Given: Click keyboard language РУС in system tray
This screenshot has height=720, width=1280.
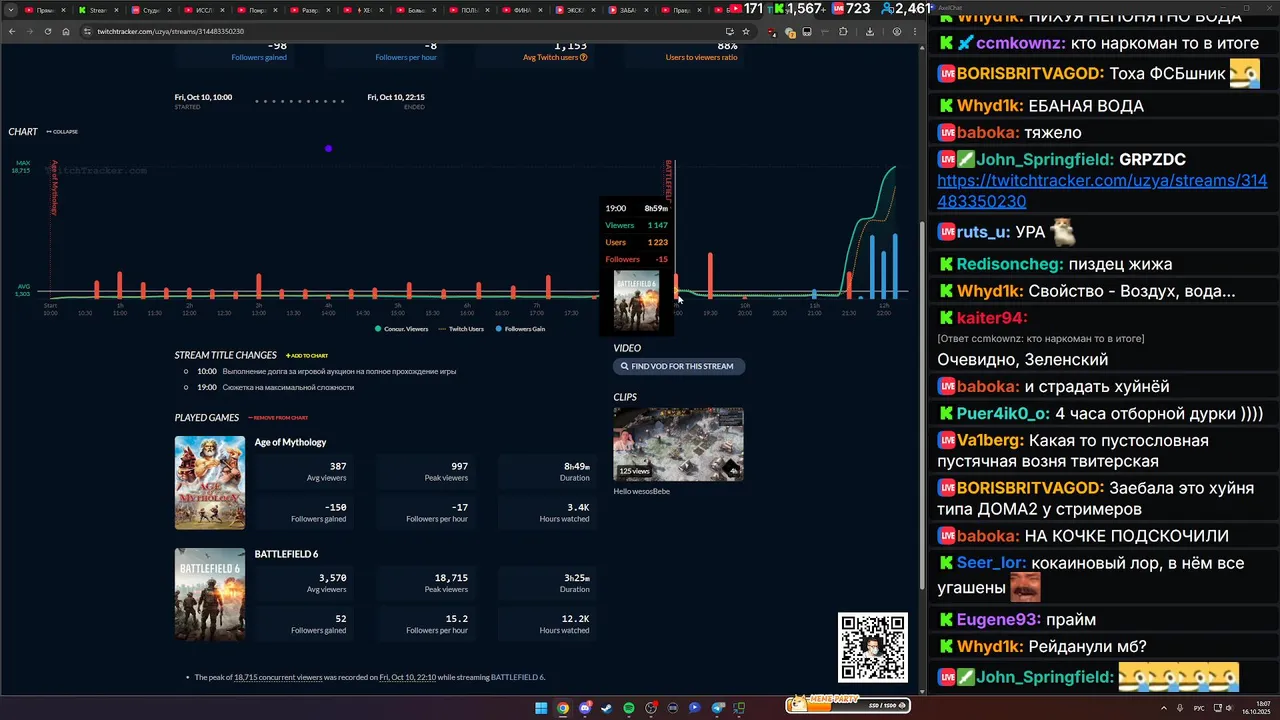Looking at the screenshot, I should click(1199, 708).
